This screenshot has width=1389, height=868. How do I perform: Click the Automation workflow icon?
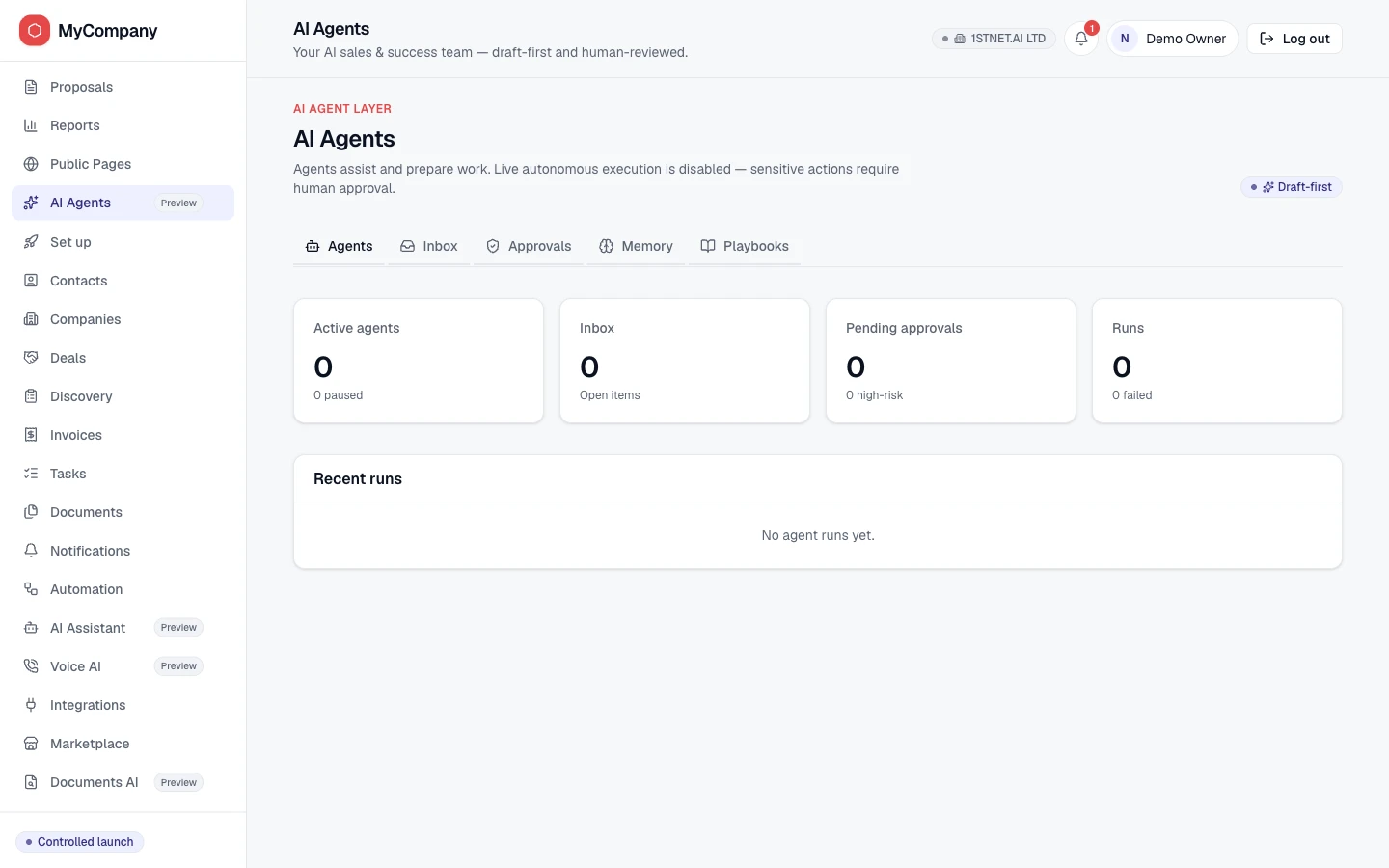[31, 589]
